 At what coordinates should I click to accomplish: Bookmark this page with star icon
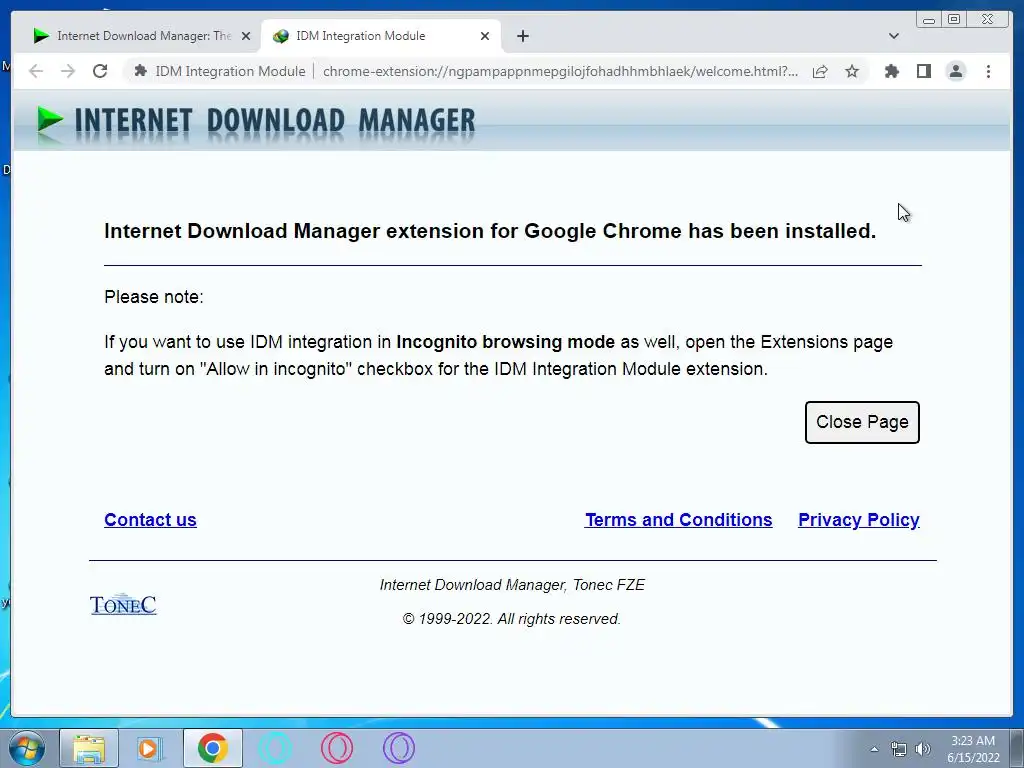852,71
